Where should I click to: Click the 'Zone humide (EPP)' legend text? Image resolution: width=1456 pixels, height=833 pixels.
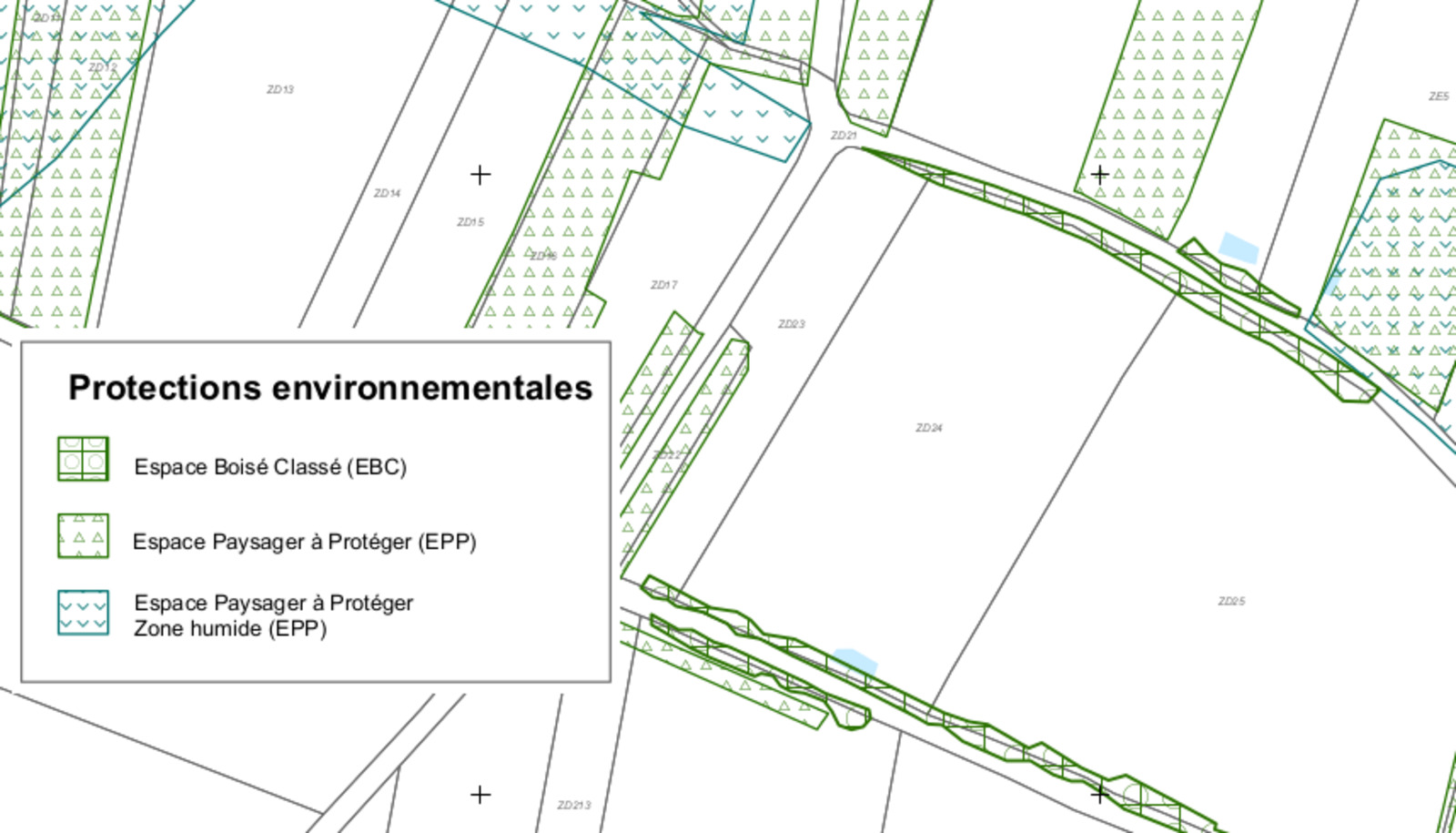[x=230, y=628]
